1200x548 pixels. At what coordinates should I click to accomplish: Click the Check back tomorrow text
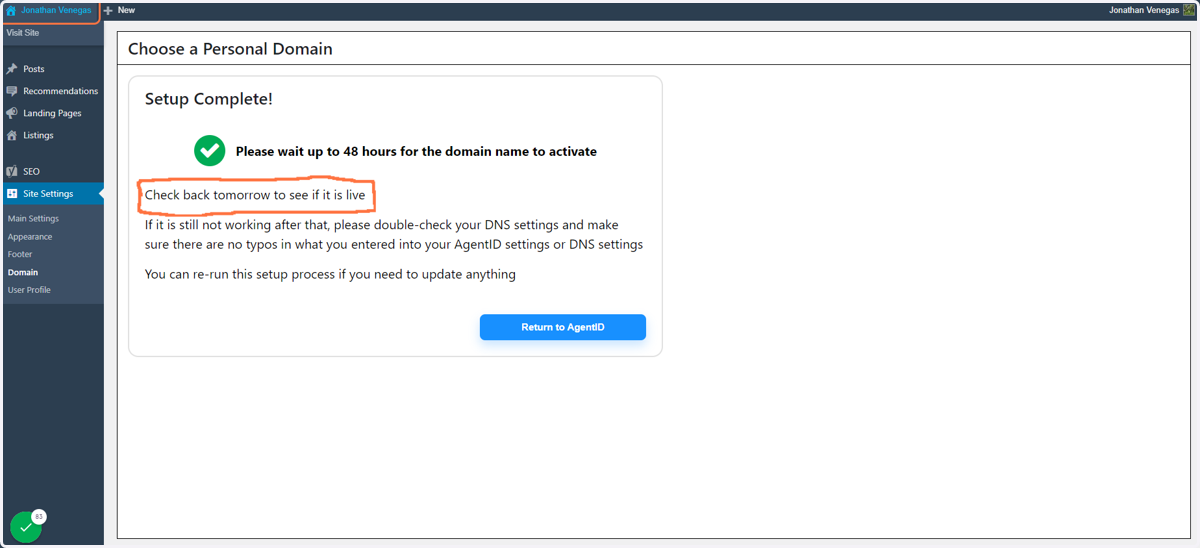click(255, 195)
